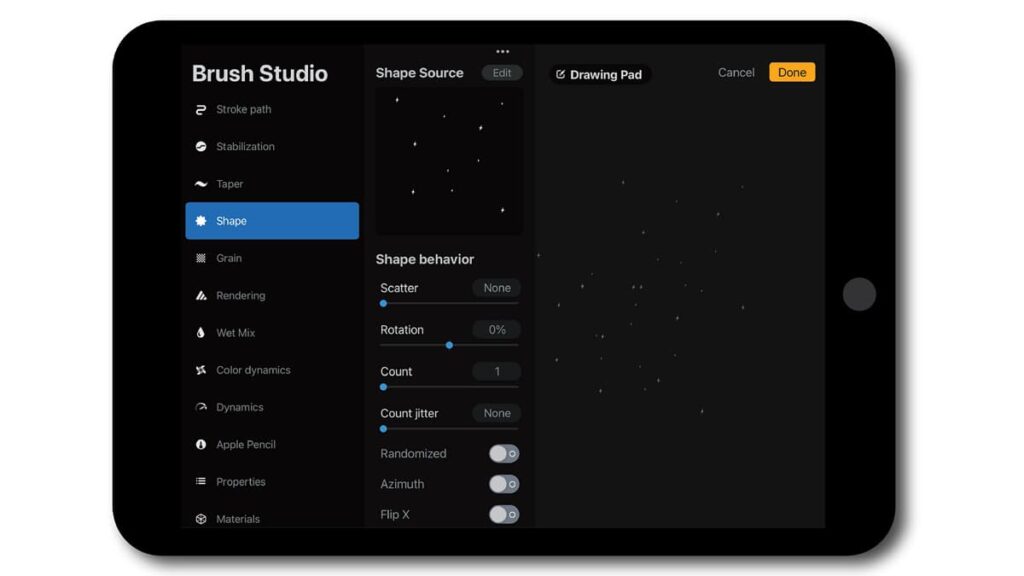1024x576 pixels.
Task: Open the Stabilization settings icon
Action: 203,146
